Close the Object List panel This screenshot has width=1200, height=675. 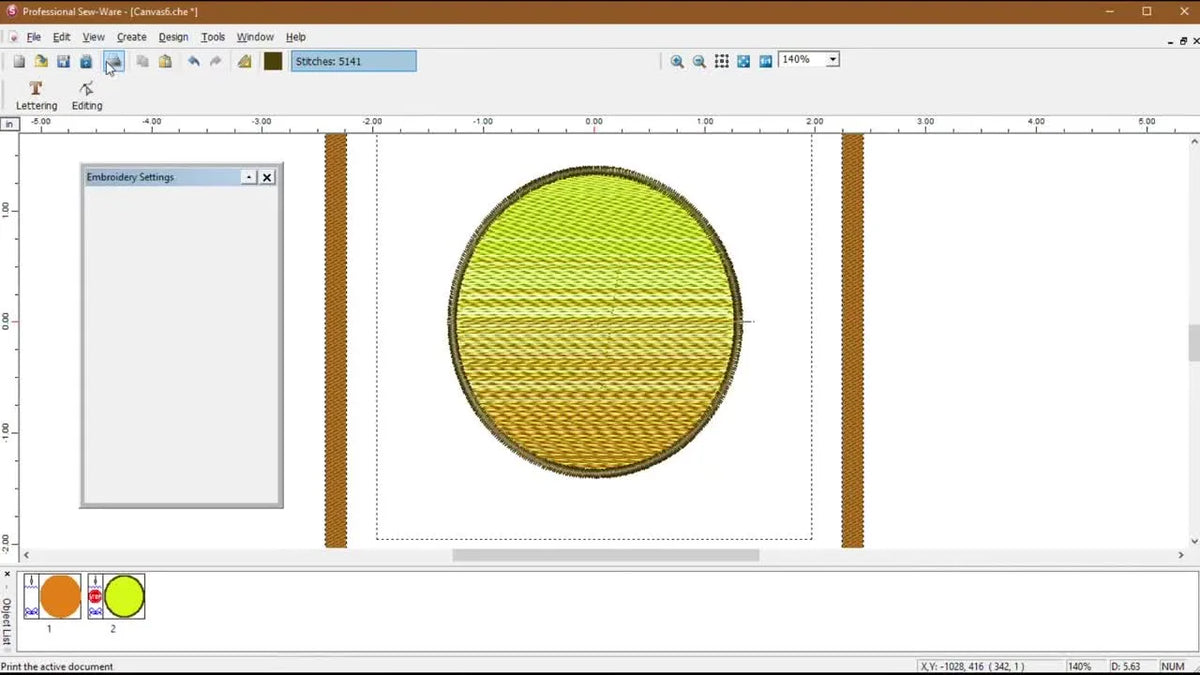pyautogui.click(x=6, y=574)
